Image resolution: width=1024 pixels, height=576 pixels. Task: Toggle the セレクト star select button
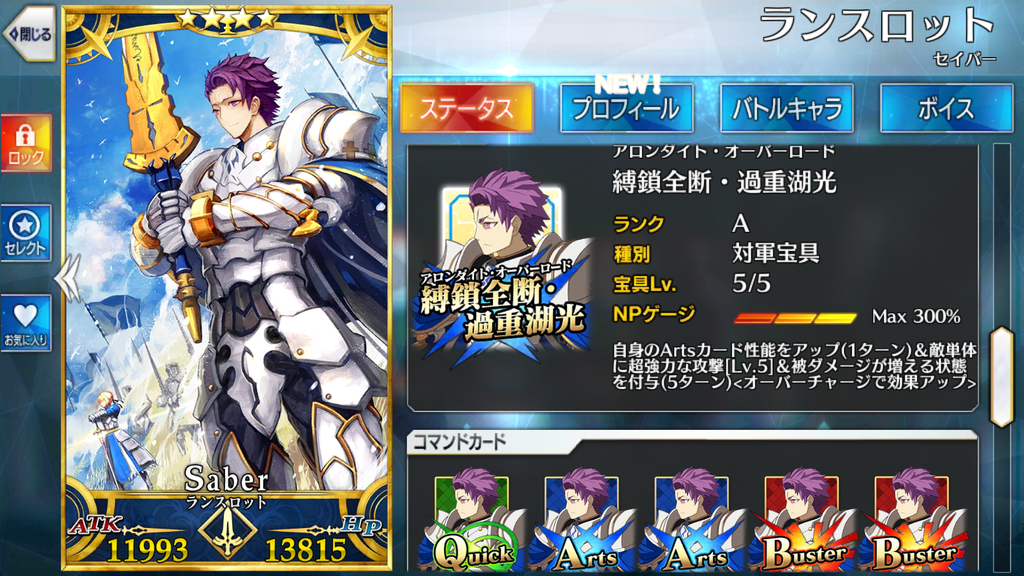coord(26,233)
